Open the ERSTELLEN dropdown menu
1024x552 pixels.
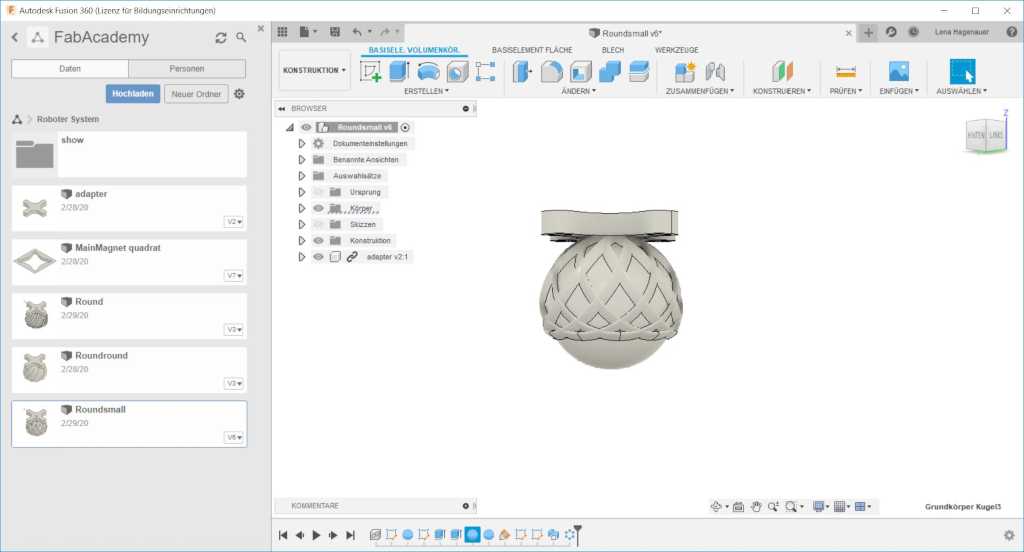pos(426,91)
